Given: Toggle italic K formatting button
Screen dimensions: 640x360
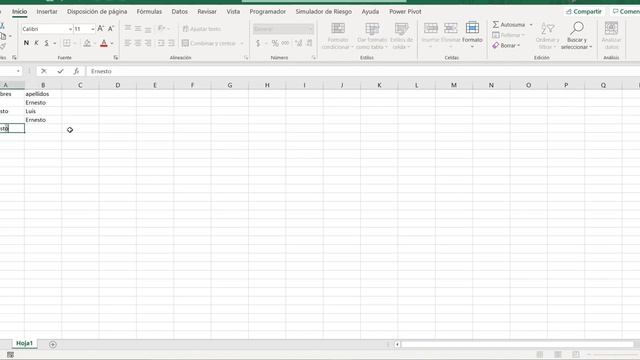Looking at the screenshot, I should pyautogui.click(x=36, y=43).
